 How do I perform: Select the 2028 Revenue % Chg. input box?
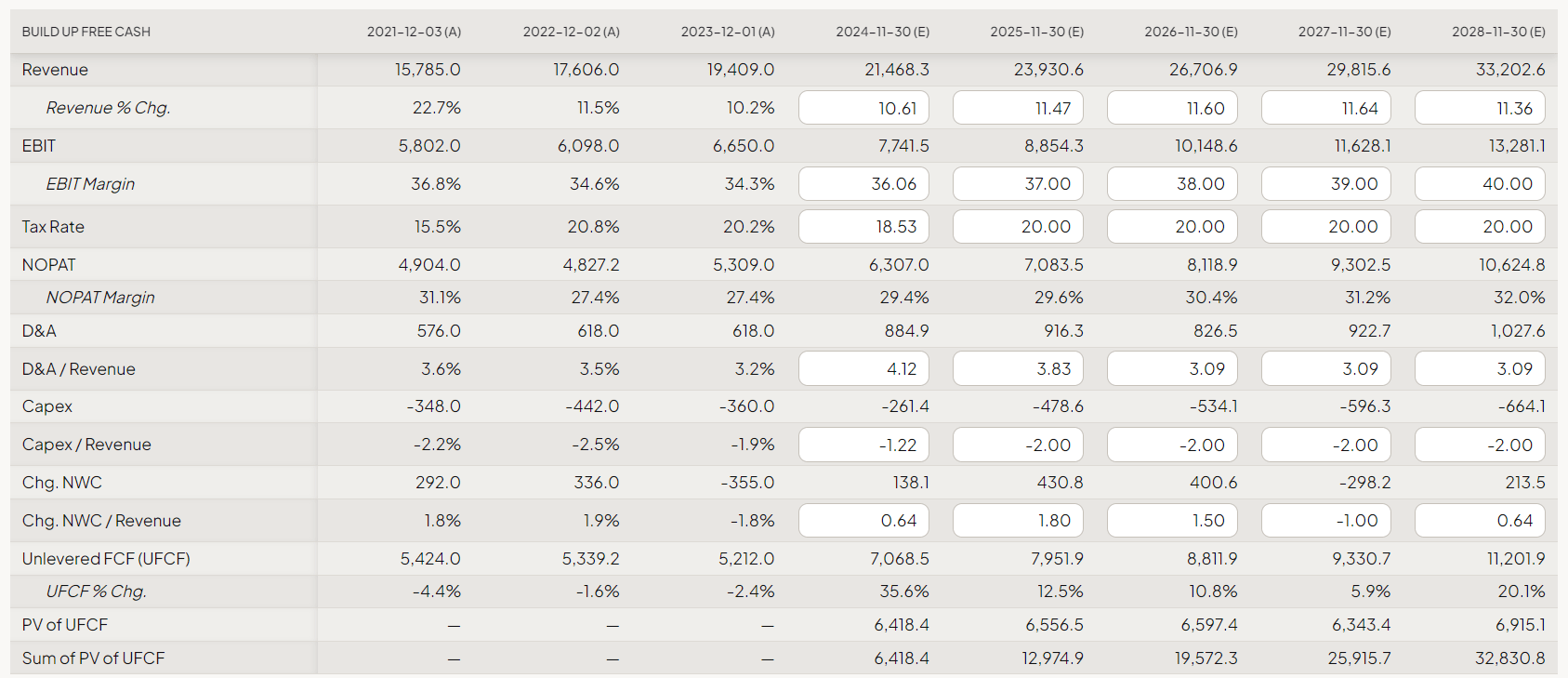pyautogui.click(x=1480, y=108)
